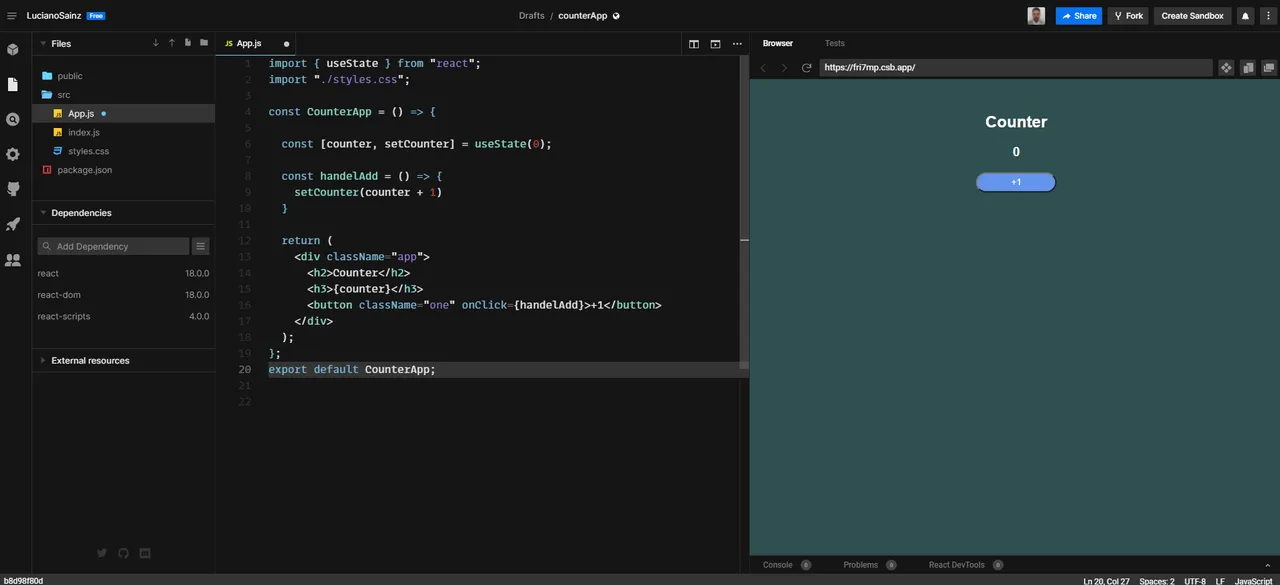Click the Fork button
Image resolution: width=1280 pixels, height=585 pixels.
[1128, 16]
